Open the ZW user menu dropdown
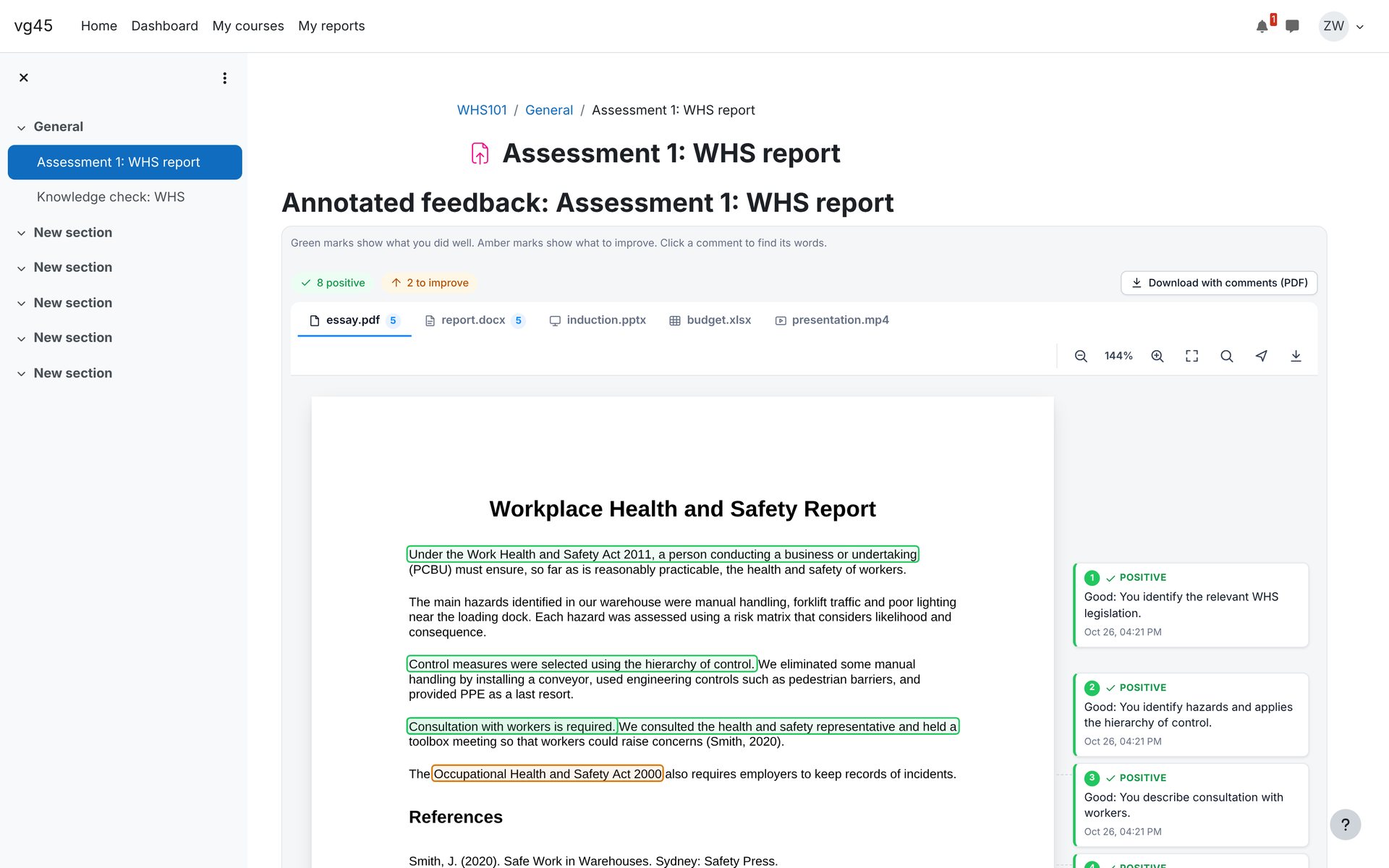The height and width of the screenshot is (868, 1389). tap(1341, 26)
